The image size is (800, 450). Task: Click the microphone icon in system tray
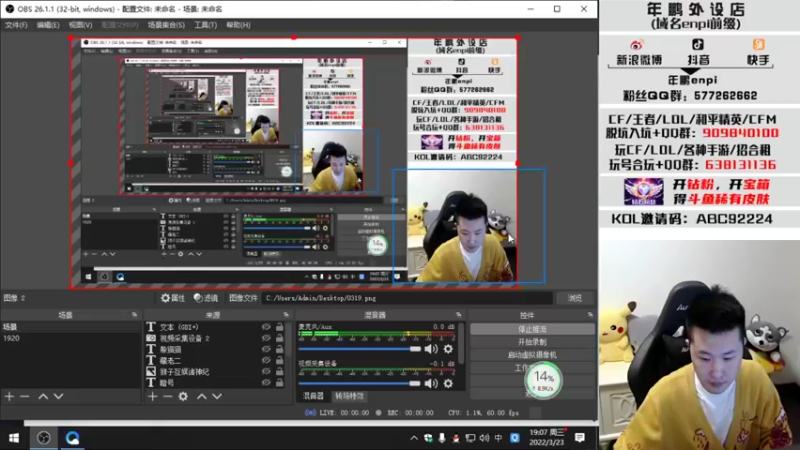coord(442,438)
